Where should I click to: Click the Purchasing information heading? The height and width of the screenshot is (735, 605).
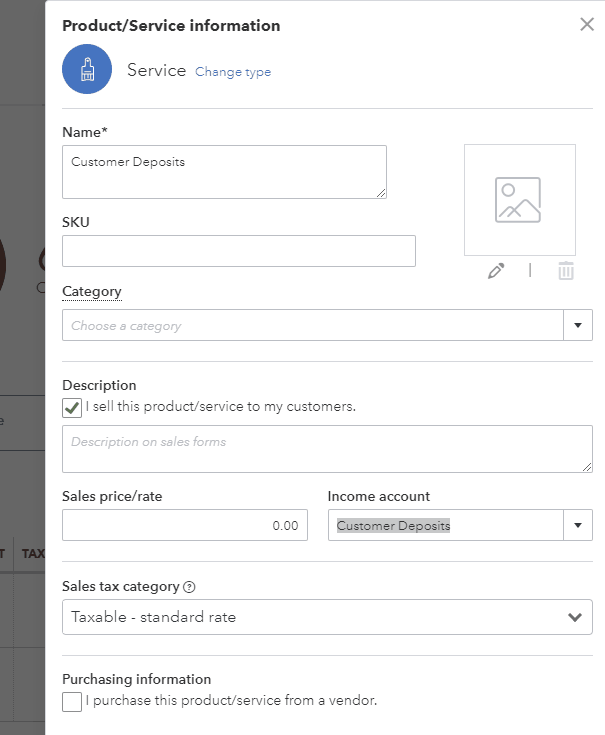[136, 679]
